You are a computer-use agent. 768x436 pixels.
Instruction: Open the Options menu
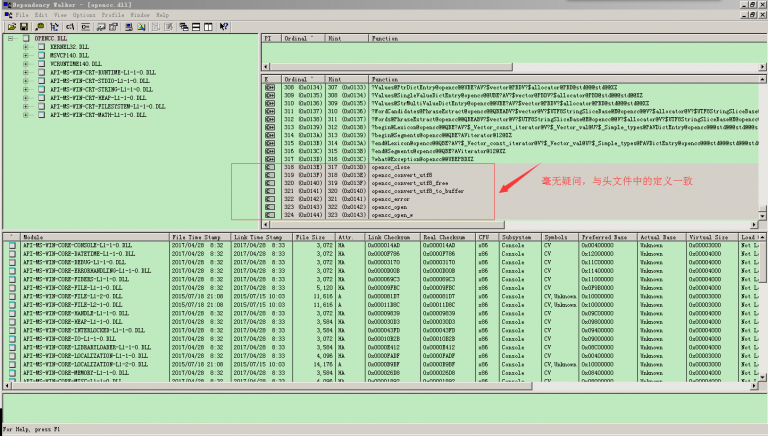tap(84, 16)
